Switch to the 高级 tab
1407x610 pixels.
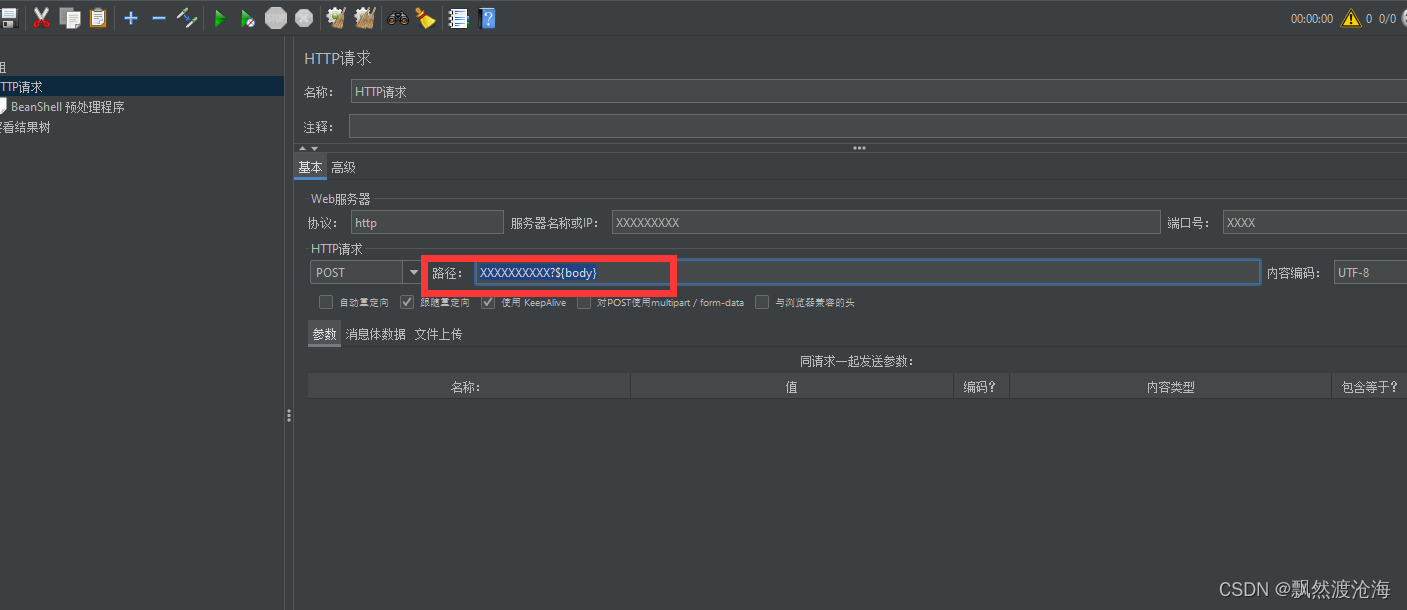pos(343,167)
